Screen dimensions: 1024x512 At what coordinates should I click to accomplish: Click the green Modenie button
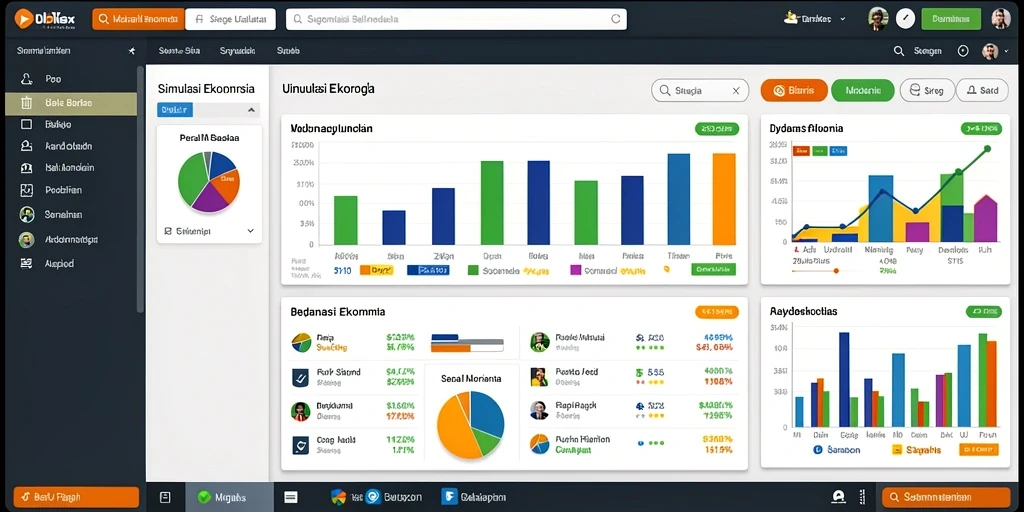(863, 91)
